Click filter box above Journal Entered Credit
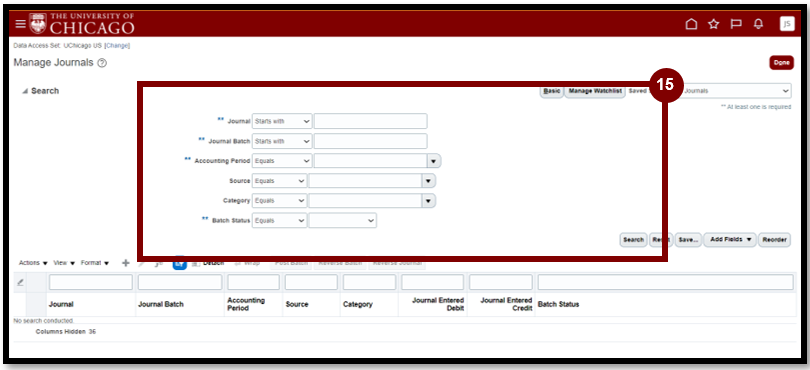This screenshot has height=370, width=810. (501, 282)
